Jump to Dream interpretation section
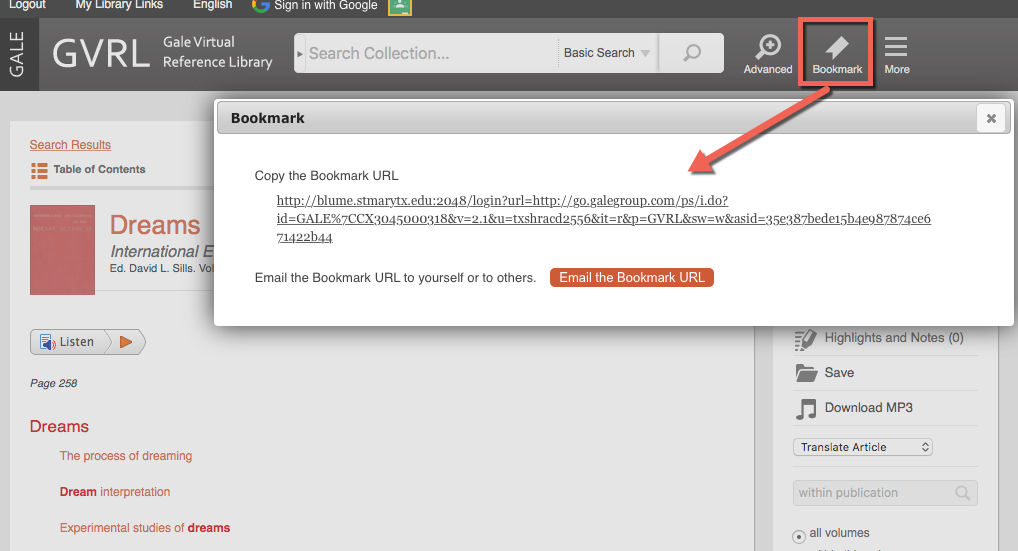The height and width of the screenshot is (551, 1018). coord(115,492)
